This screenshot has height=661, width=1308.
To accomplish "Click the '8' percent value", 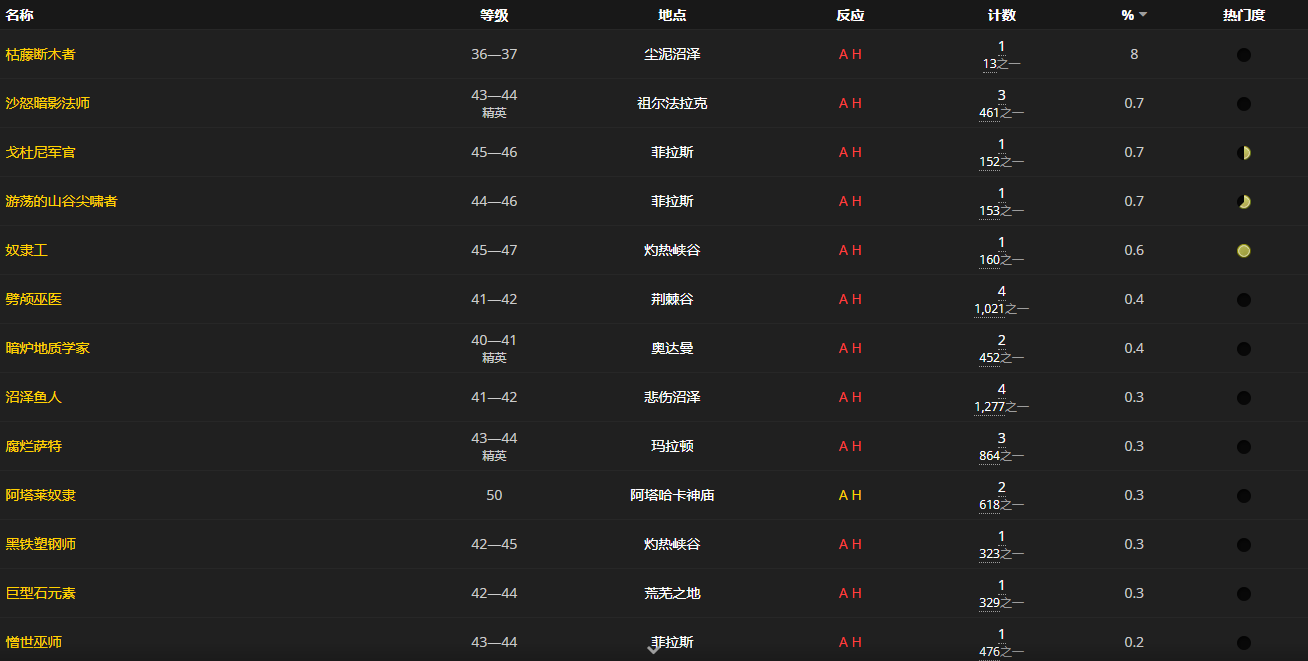I will click(1134, 54).
